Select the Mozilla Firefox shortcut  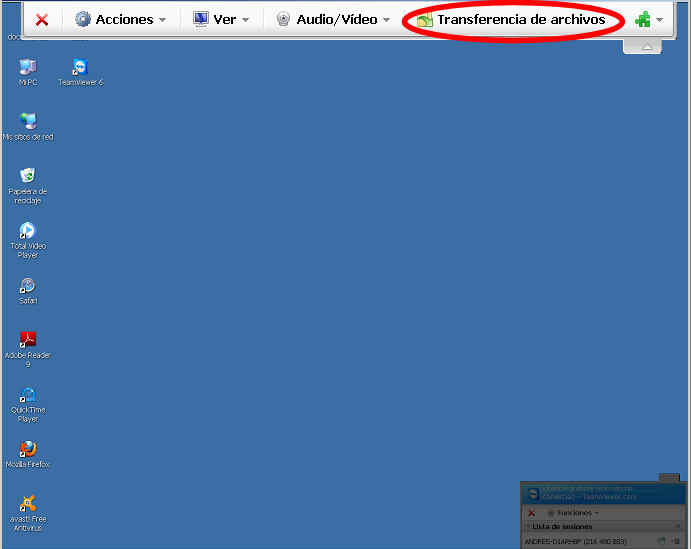coord(28,450)
